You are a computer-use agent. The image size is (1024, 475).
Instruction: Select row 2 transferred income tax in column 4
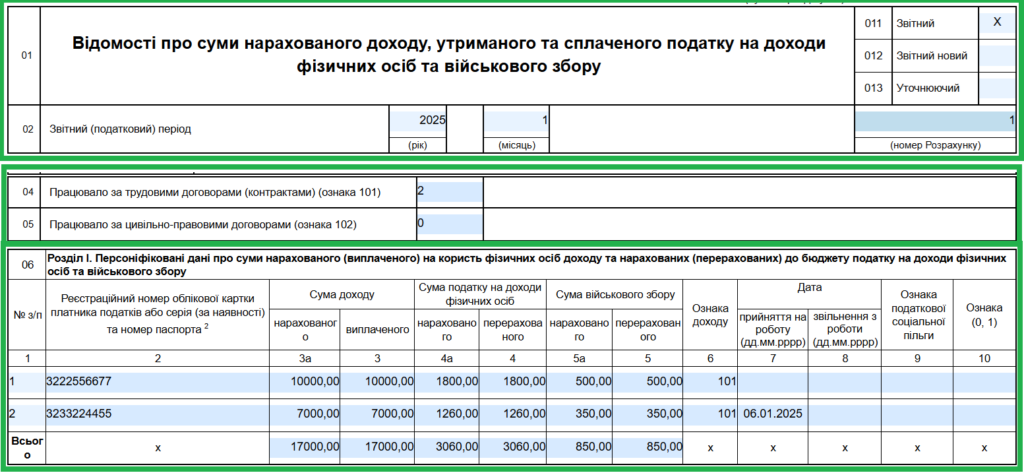[513, 414]
